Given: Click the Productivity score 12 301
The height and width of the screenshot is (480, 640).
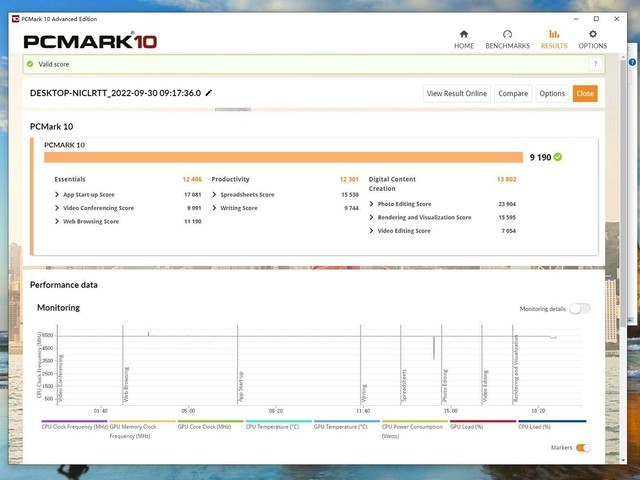Looking at the screenshot, I should tap(349, 179).
